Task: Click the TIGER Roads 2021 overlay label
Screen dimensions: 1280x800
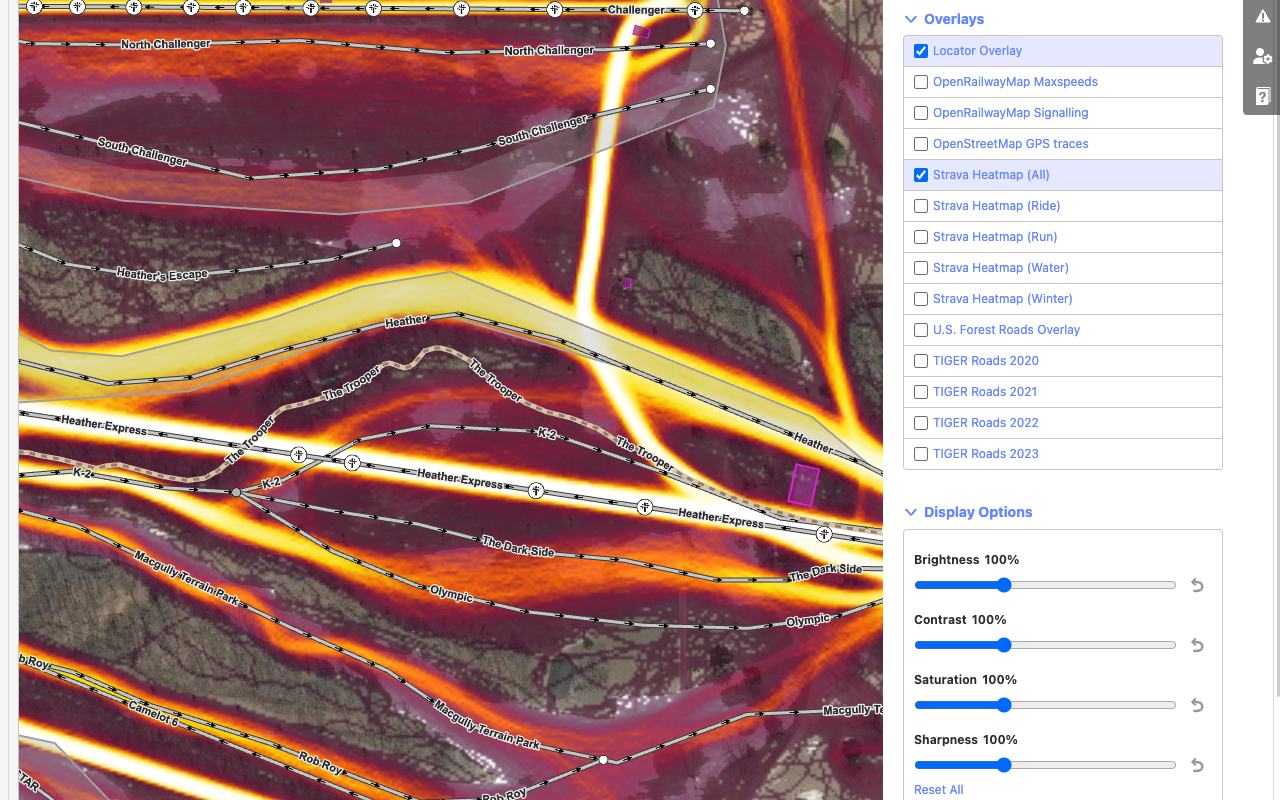Action: pyautogui.click(x=986, y=392)
